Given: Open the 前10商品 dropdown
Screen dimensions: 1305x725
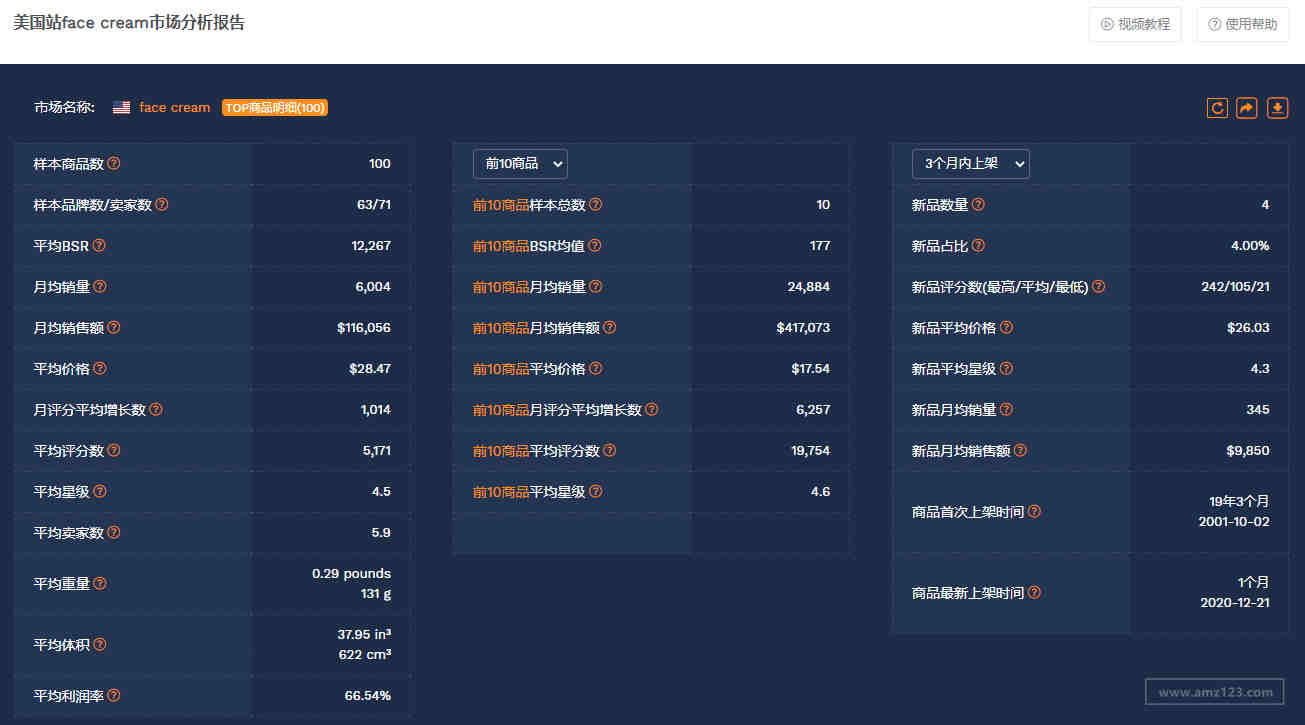Looking at the screenshot, I should pos(520,163).
